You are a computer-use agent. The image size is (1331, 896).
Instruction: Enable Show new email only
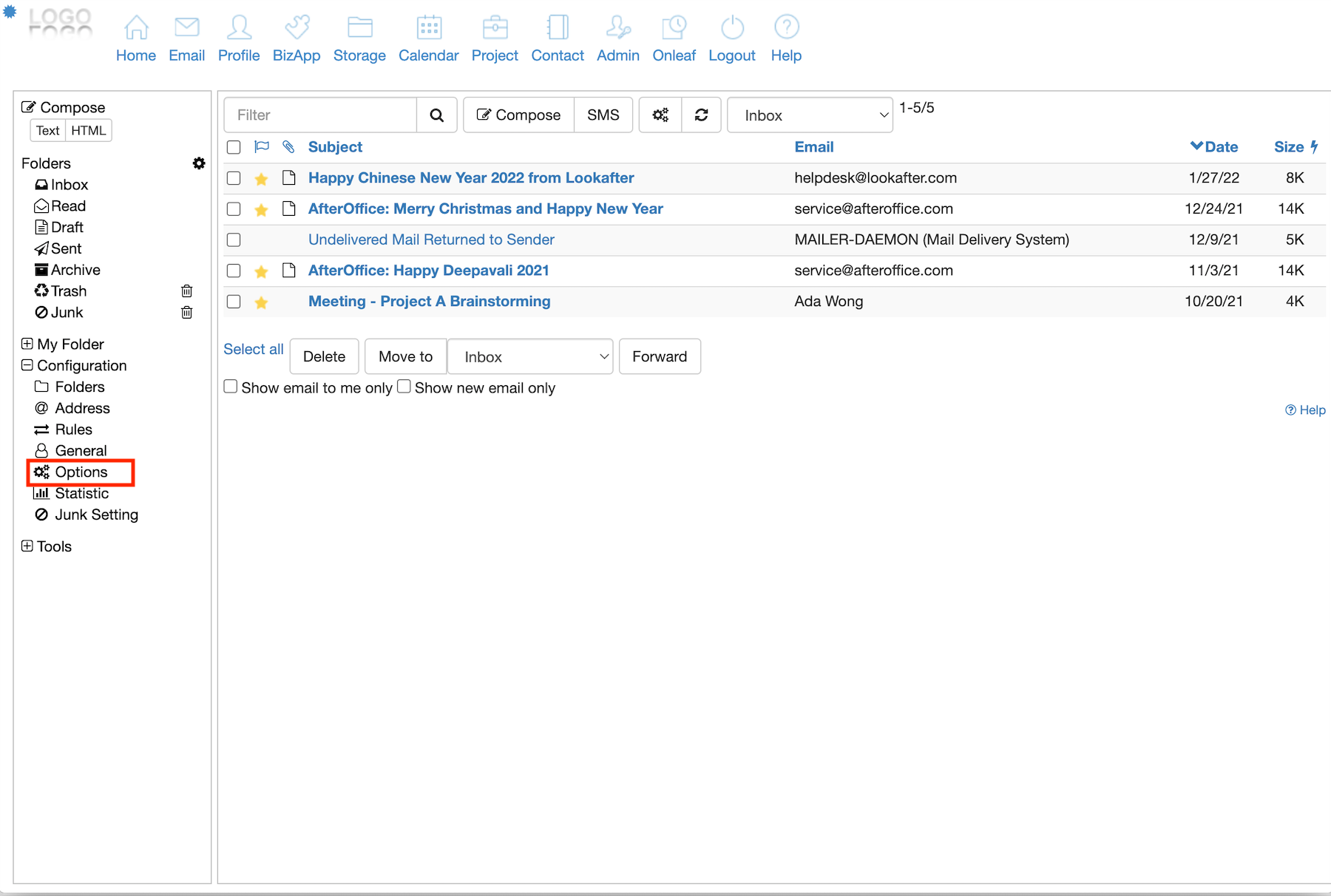click(404, 387)
